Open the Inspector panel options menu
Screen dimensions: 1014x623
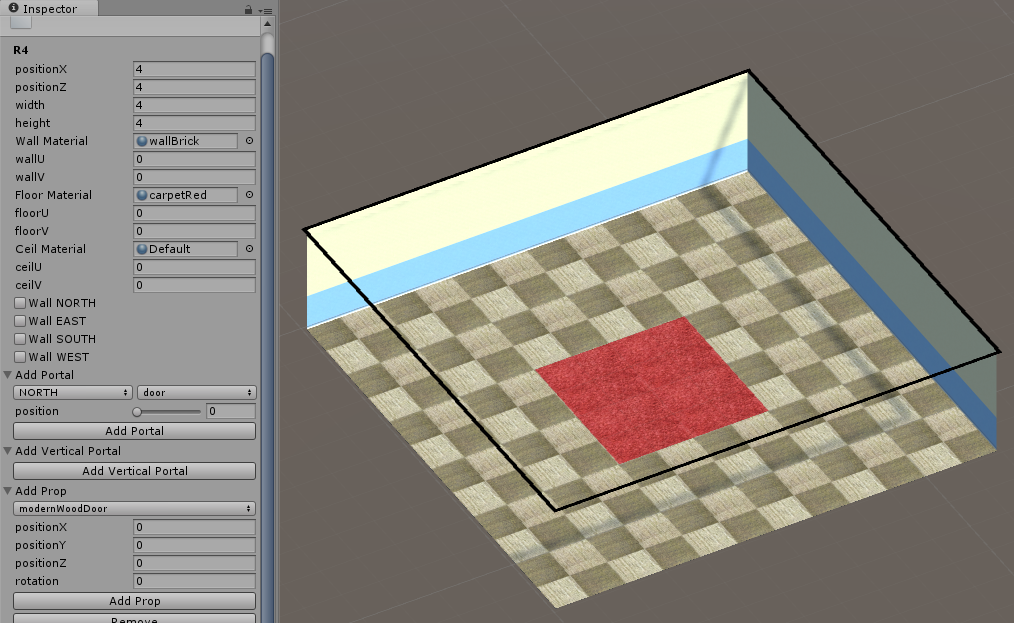tap(265, 10)
